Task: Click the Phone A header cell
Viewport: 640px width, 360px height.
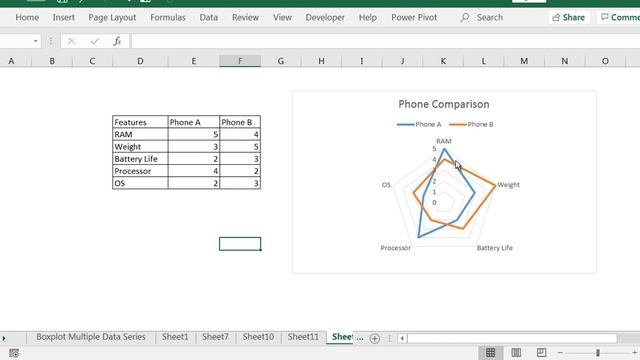Action: 193,122
